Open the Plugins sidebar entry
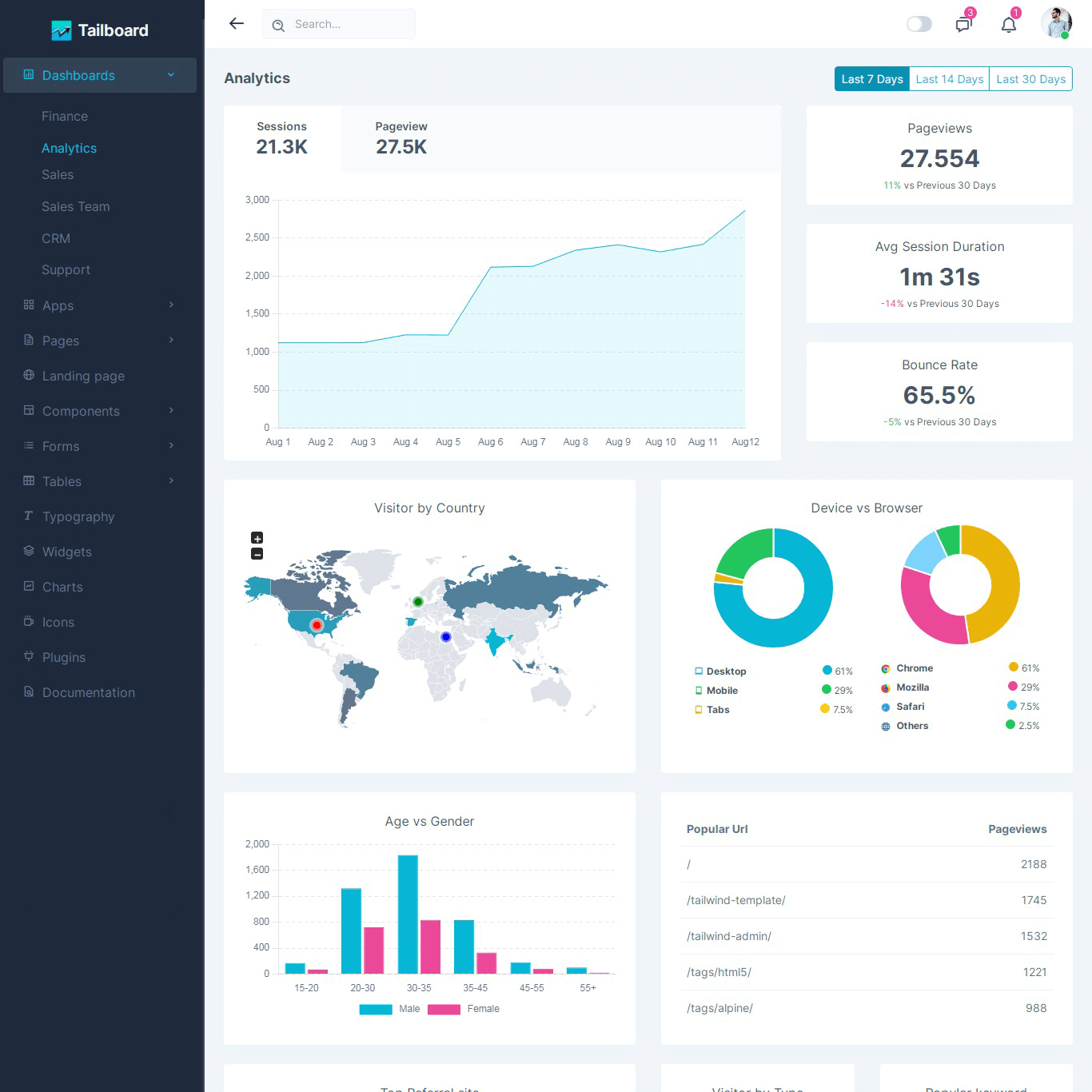The height and width of the screenshot is (1092, 1092). pyautogui.click(x=63, y=657)
